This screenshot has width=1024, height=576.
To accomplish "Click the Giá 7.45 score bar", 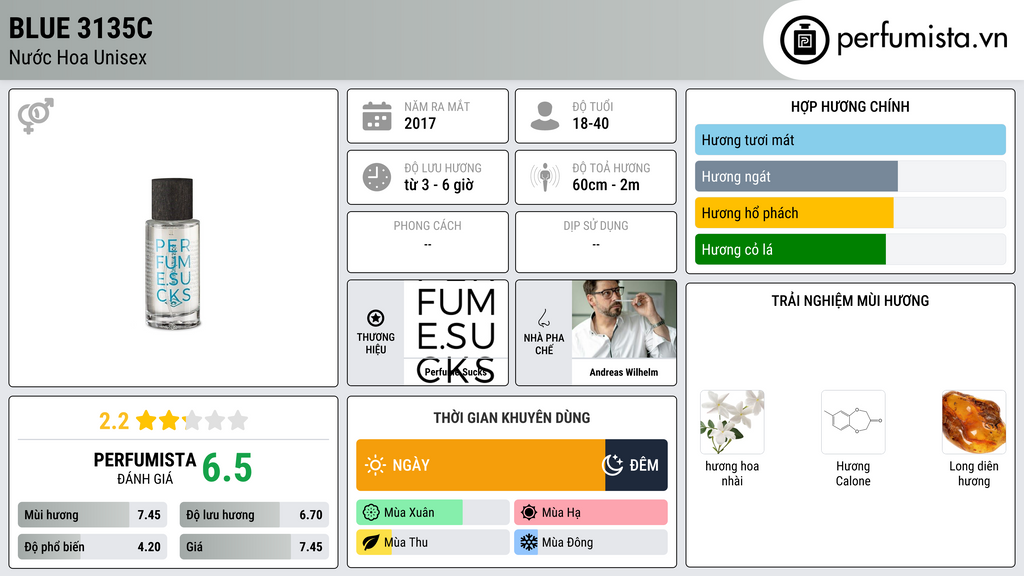I will tap(255, 547).
